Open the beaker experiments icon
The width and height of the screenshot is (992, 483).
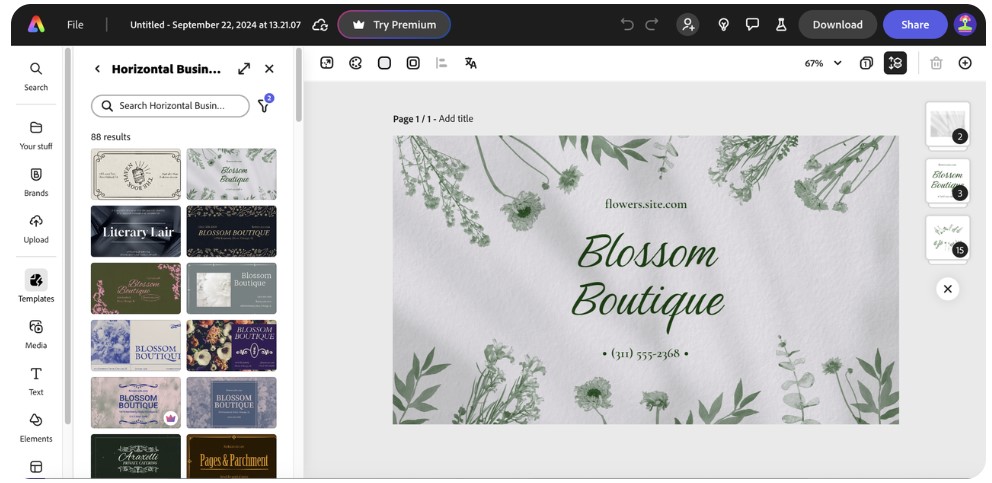point(781,25)
